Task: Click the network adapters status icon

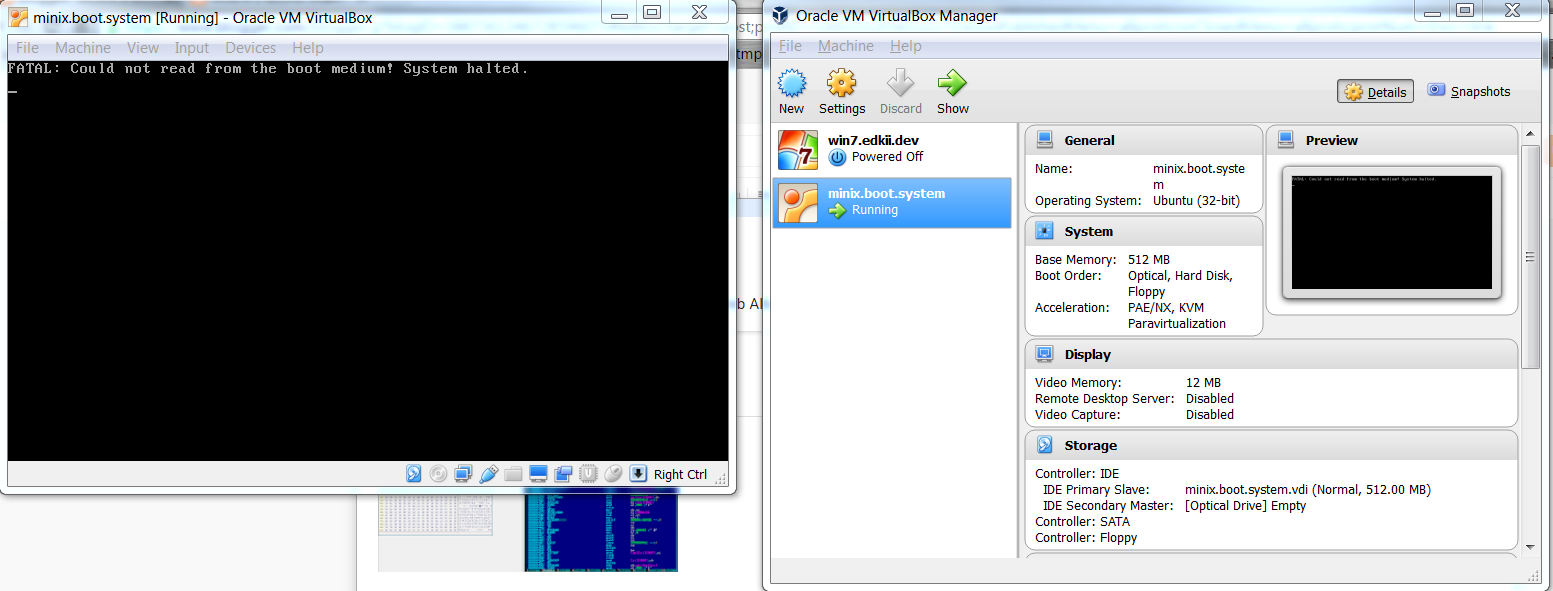Action: pos(463,474)
